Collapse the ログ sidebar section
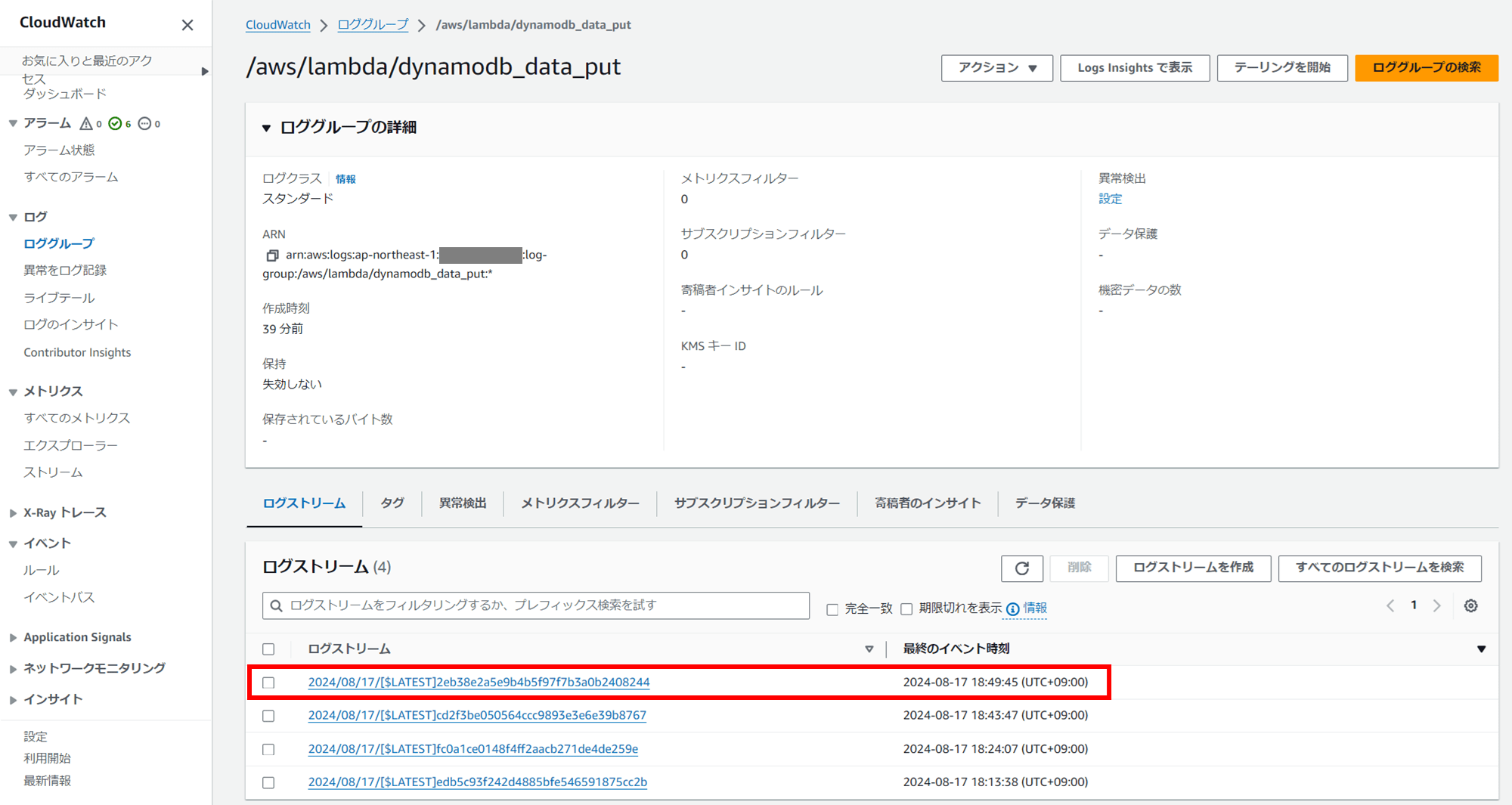The width and height of the screenshot is (1512, 805). pos(13,217)
